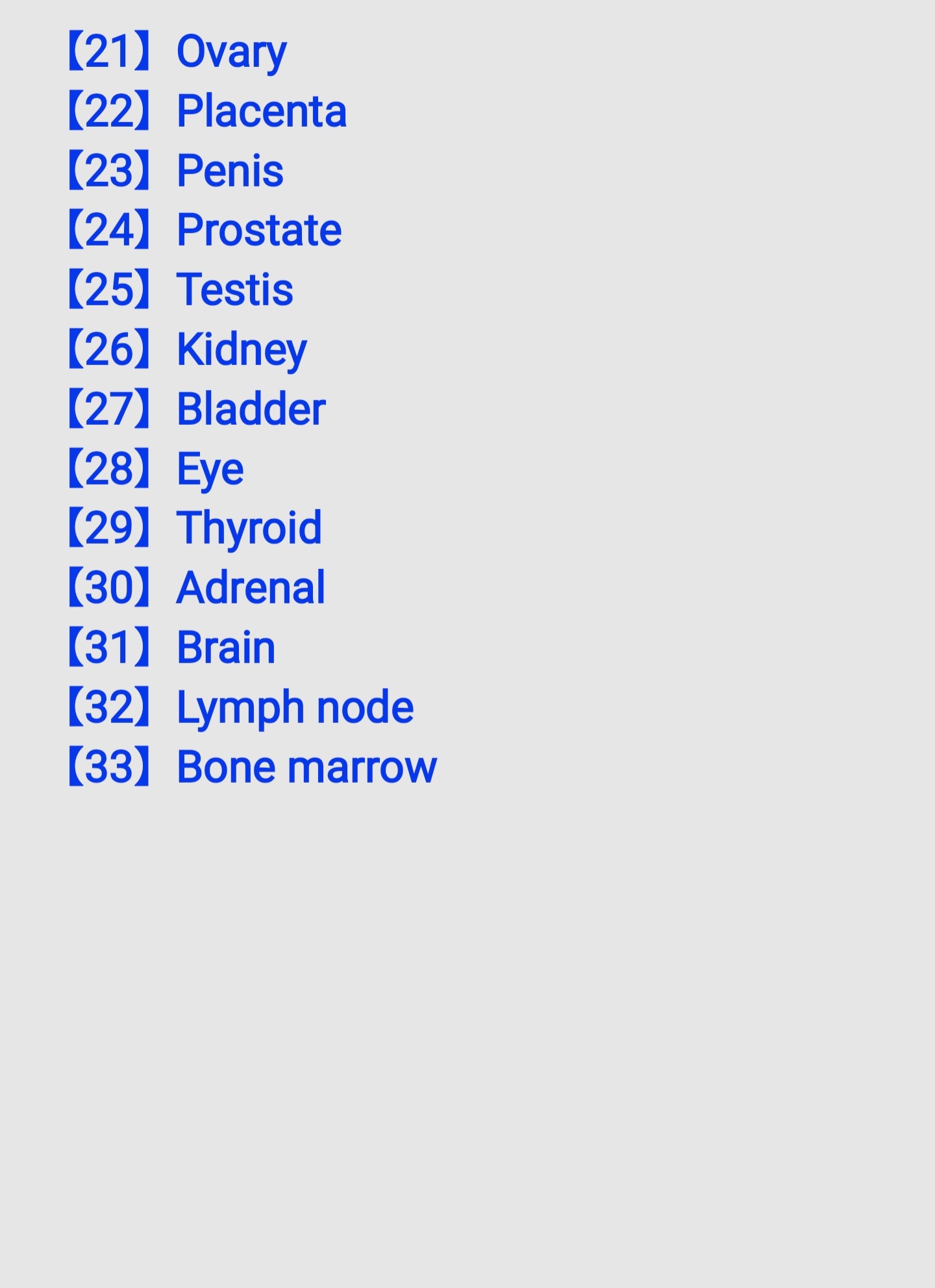
Task: Open the Bladder link
Action: [251, 409]
